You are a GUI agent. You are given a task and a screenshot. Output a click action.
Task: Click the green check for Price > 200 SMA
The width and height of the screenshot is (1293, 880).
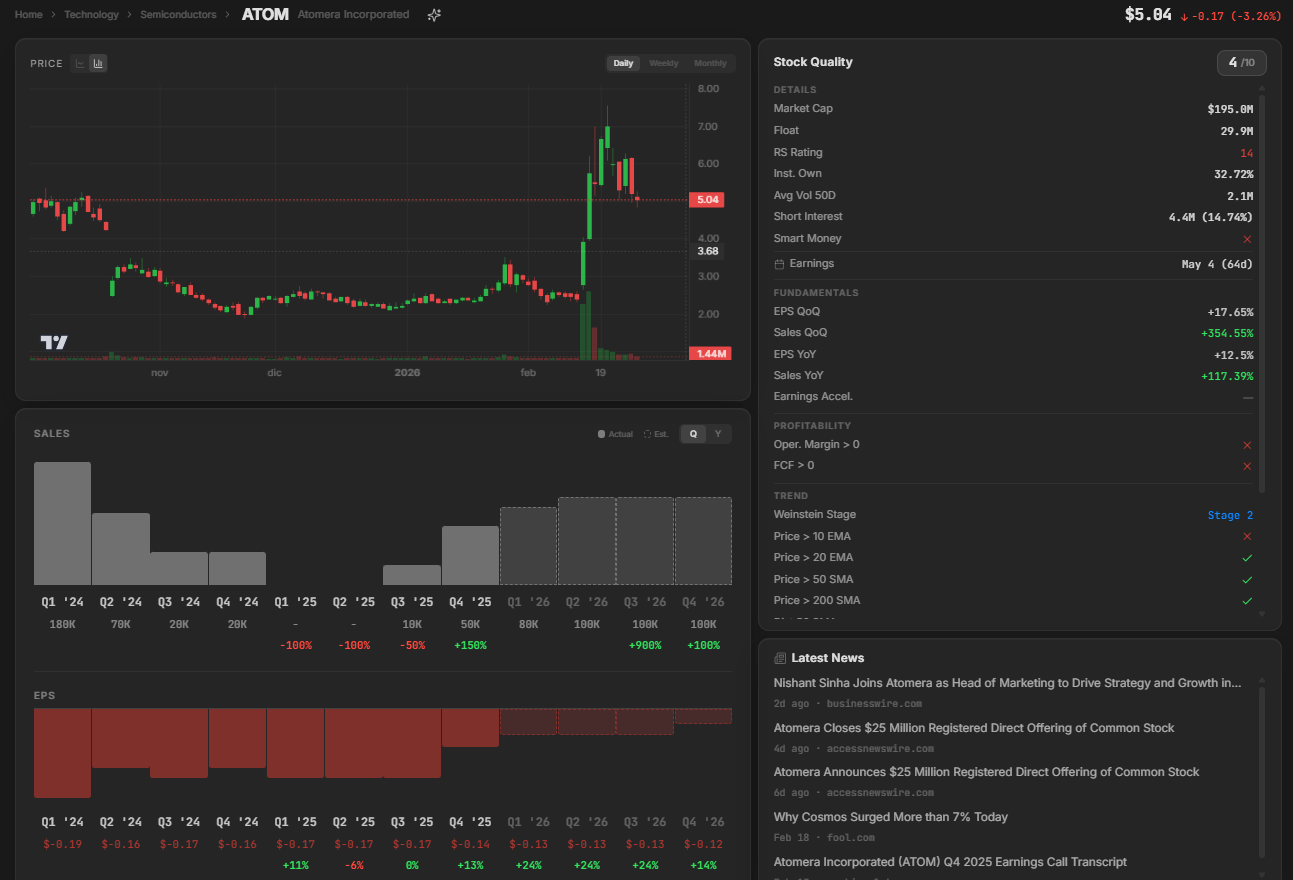(x=1247, y=601)
